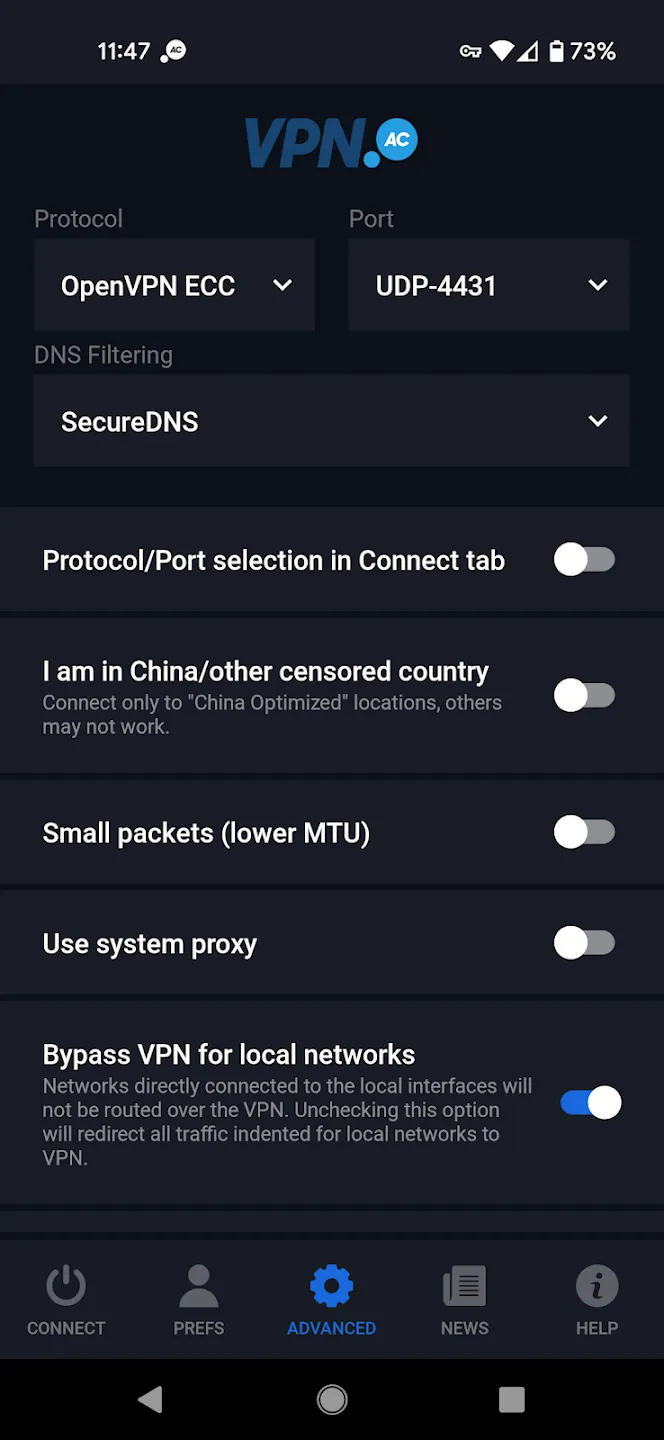This screenshot has height=1440, width=664.
Task: Expand the Port dropdown showing UDP-4431
Action: [x=488, y=286]
